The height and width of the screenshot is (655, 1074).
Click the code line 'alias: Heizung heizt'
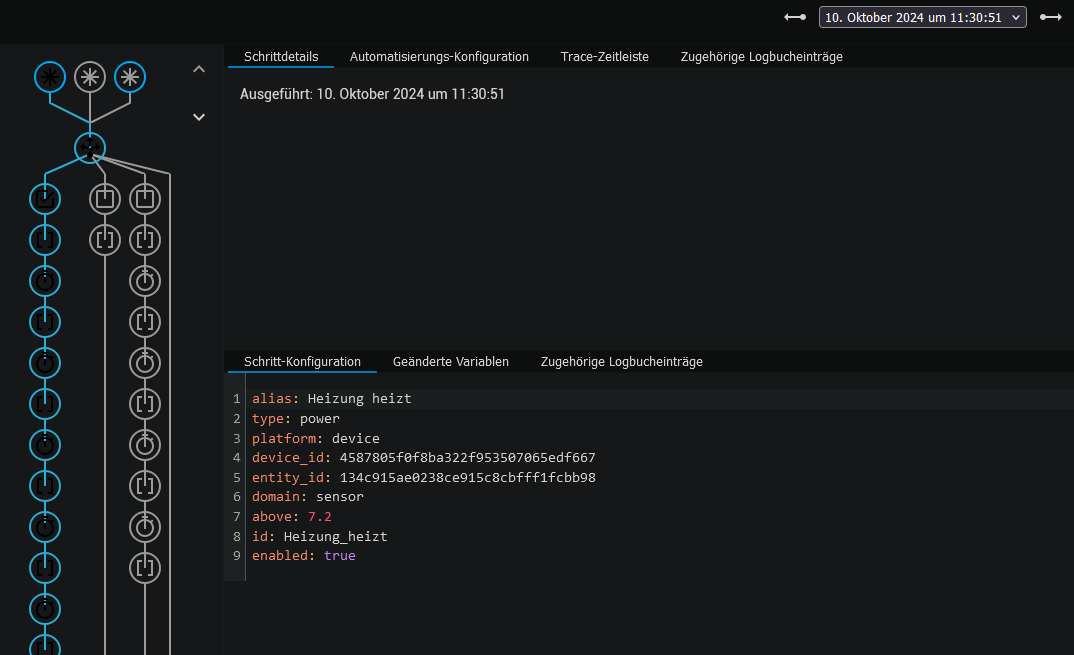tap(332, 399)
